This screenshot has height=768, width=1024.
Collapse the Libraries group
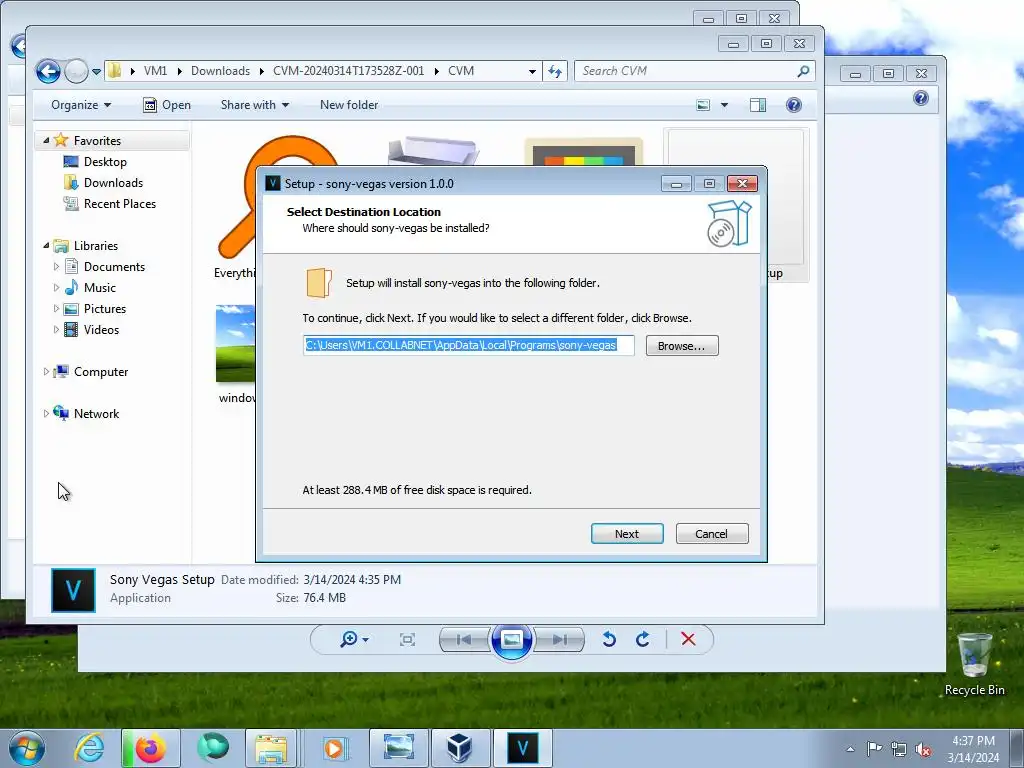coord(46,246)
